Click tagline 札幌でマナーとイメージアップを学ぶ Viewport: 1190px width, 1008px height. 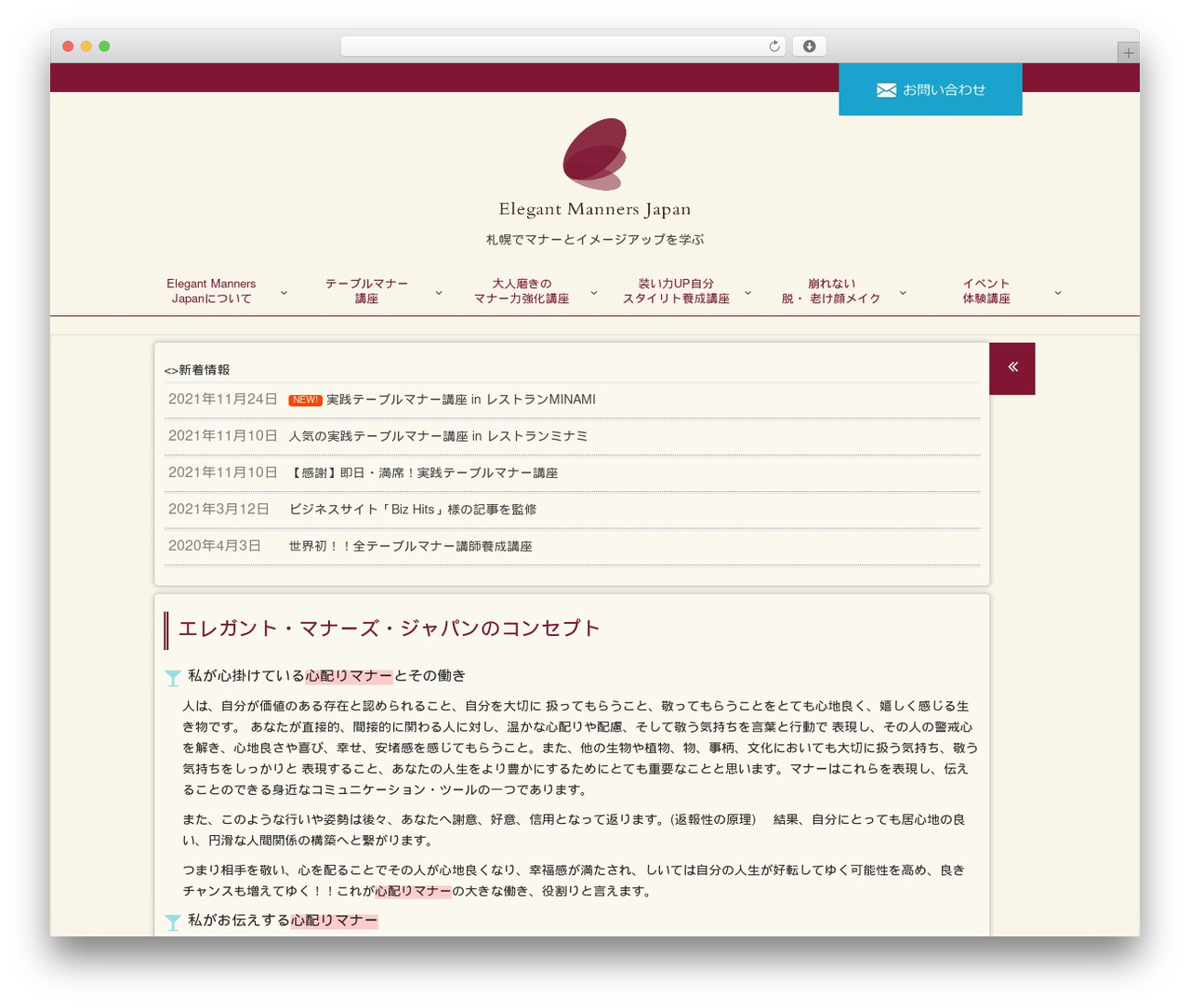coord(595,240)
